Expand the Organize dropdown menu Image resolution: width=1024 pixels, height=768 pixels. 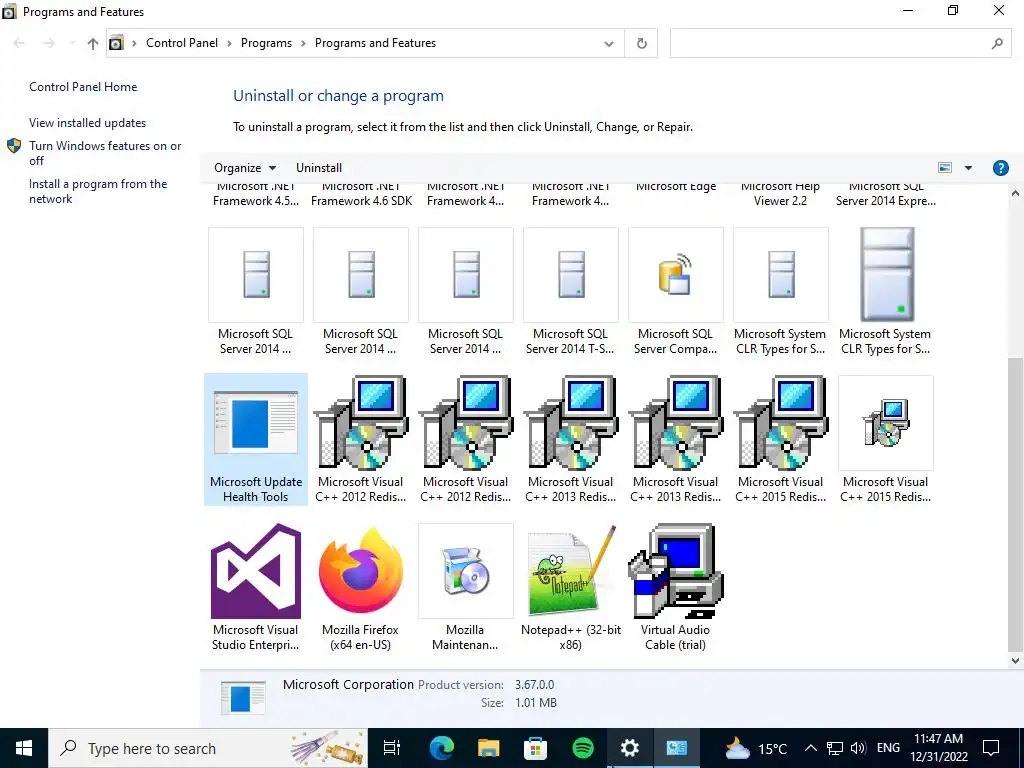coord(245,168)
